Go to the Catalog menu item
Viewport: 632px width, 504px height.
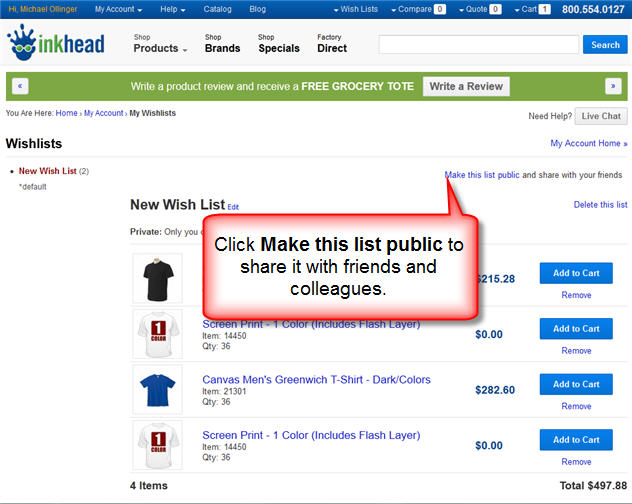[217, 9]
